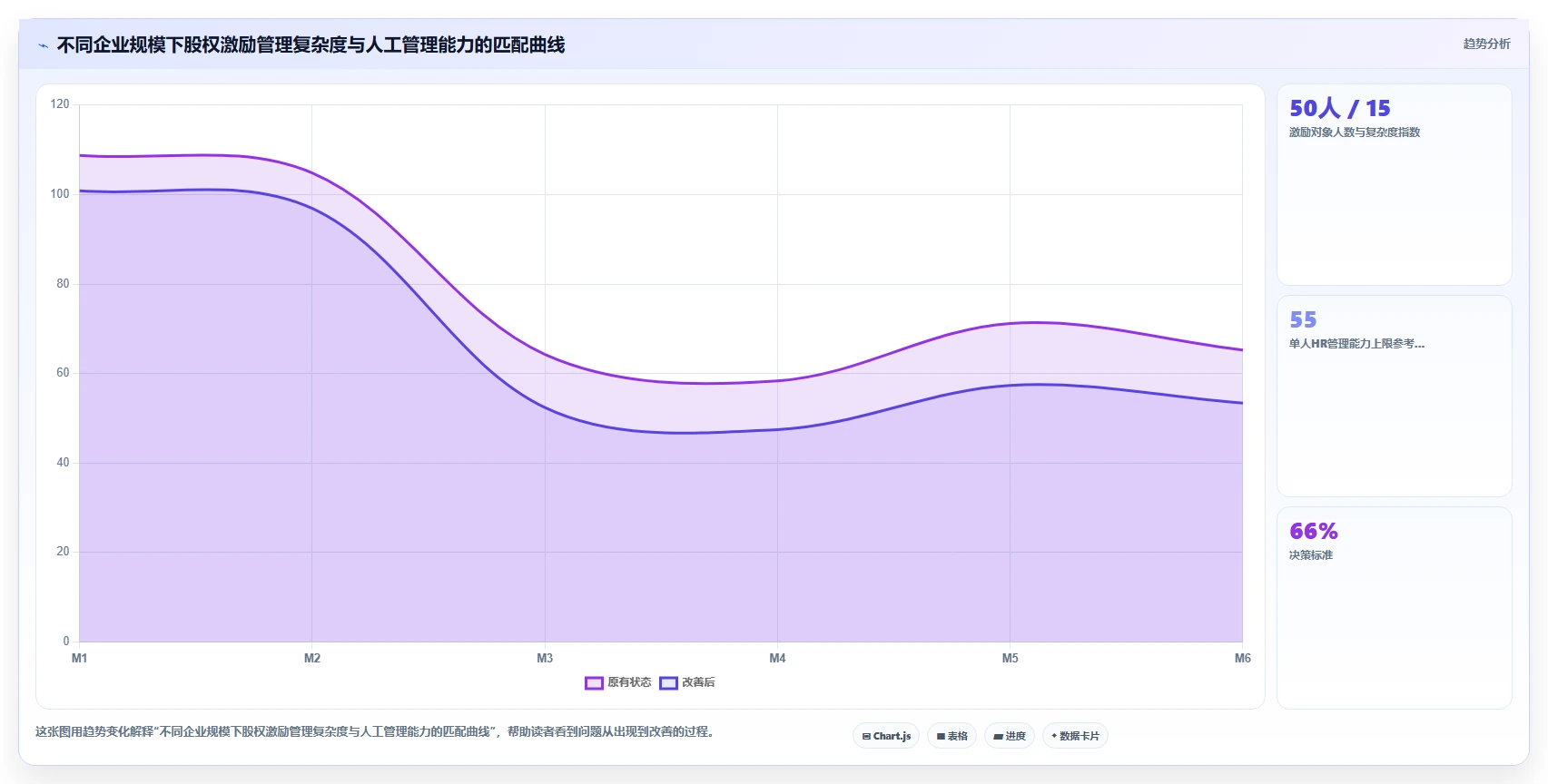Click the 单人HR管理能力上限参考 caption
The width and height of the screenshot is (1548, 784).
coord(1356,344)
